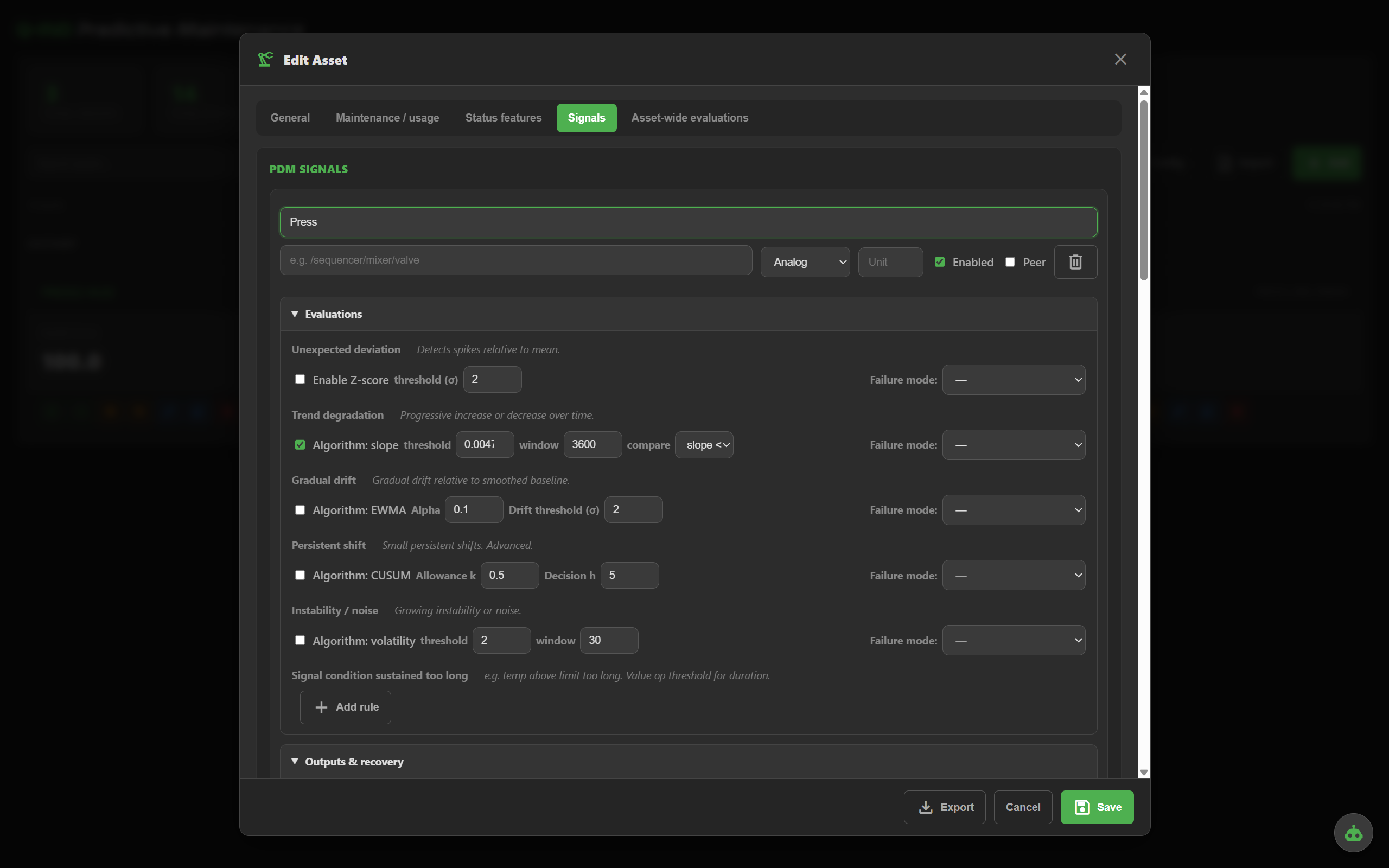Click the Drift threshold field
The width and height of the screenshot is (1389, 868).
coord(633,510)
